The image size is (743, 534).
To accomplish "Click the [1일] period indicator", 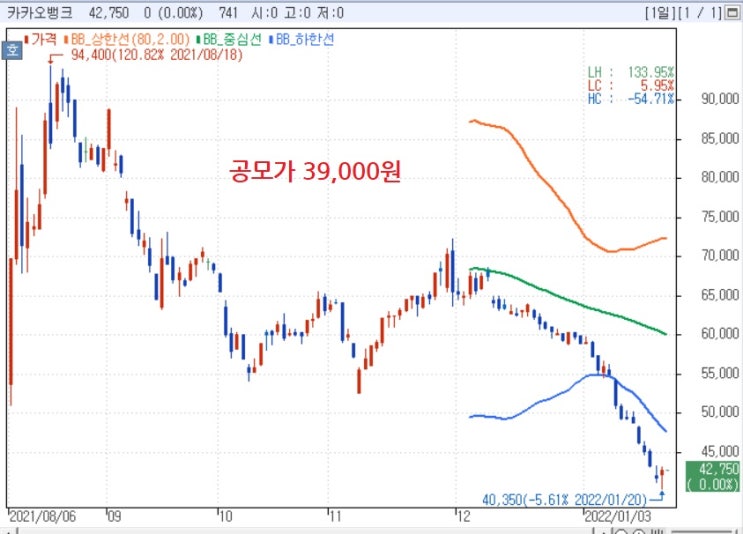I will pyautogui.click(x=660, y=13).
